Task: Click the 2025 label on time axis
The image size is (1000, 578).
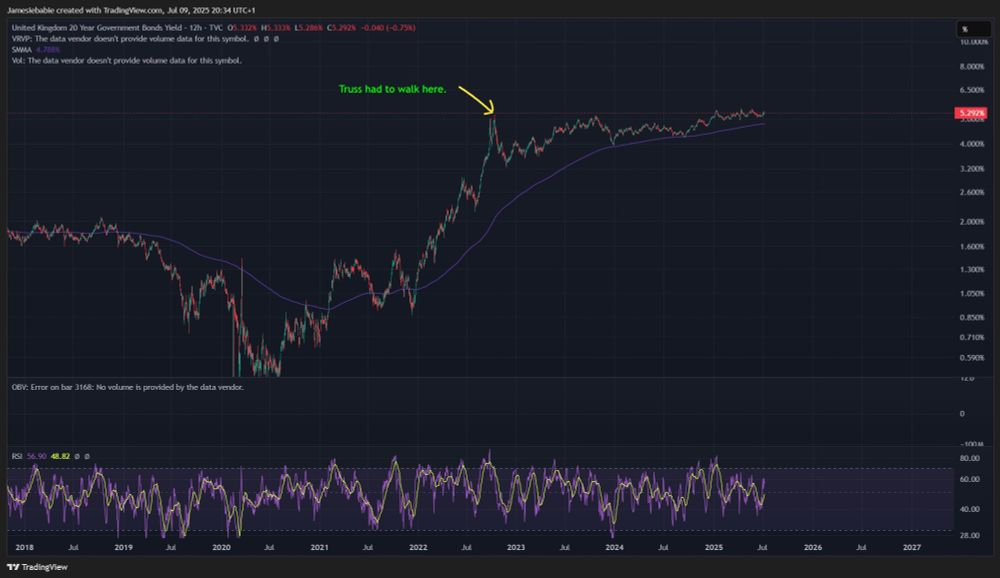Action: pos(714,547)
